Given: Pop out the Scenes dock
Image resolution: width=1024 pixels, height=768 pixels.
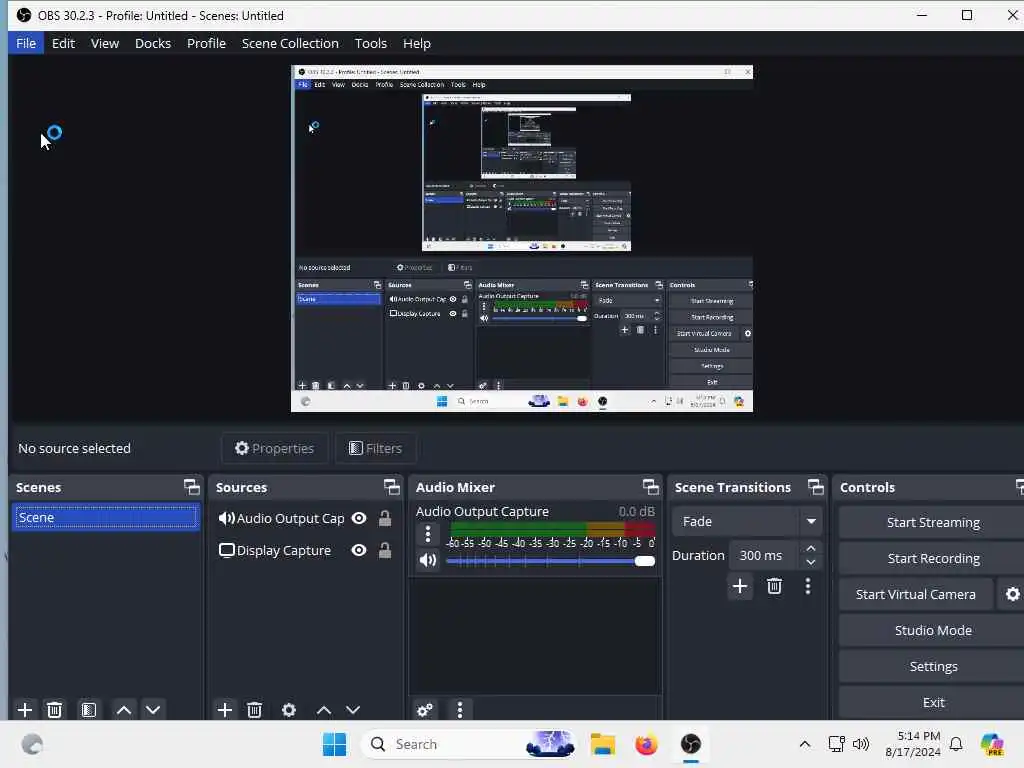Looking at the screenshot, I should coord(191,487).
